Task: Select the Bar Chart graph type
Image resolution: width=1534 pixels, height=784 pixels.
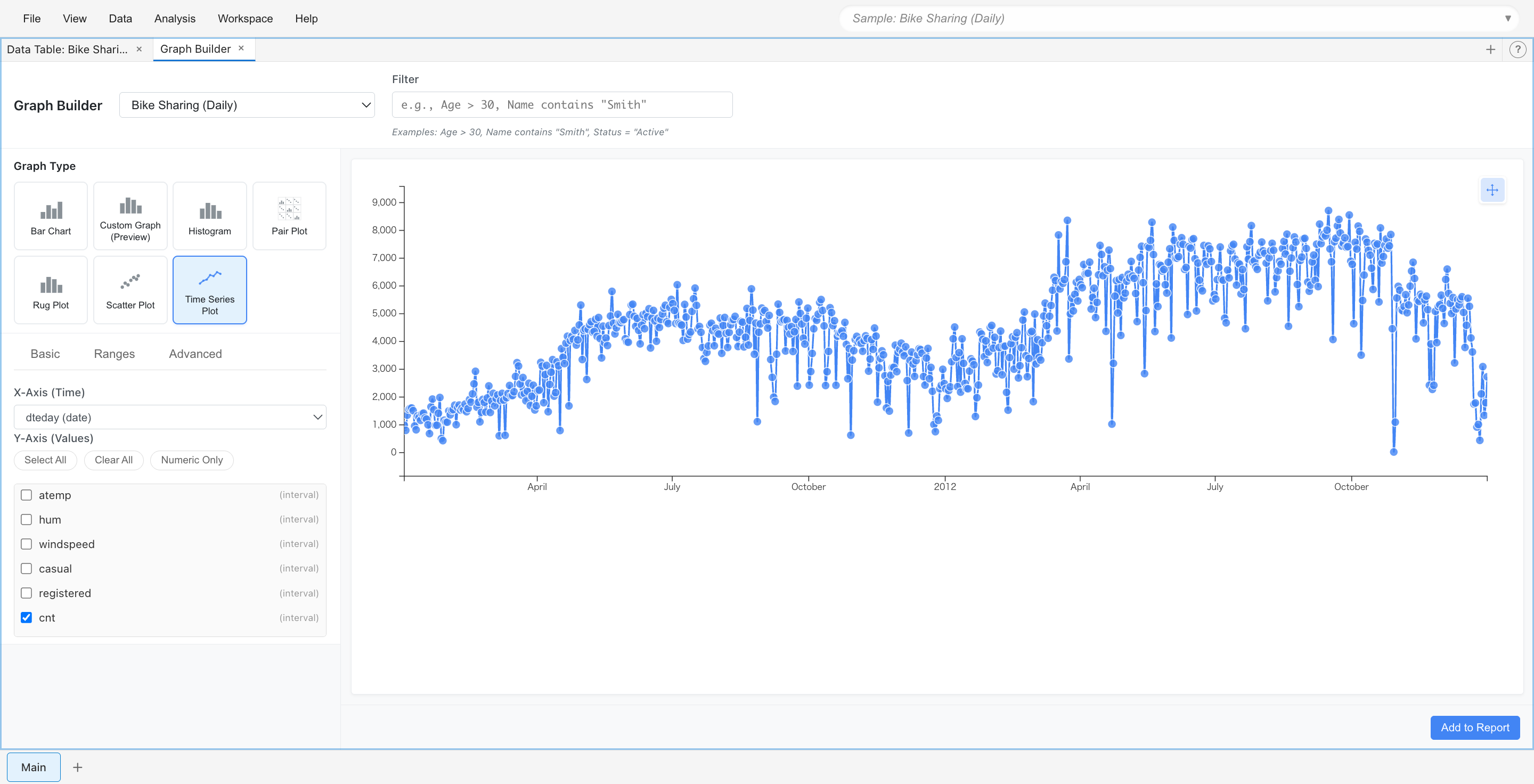Action: coord(51,216)
